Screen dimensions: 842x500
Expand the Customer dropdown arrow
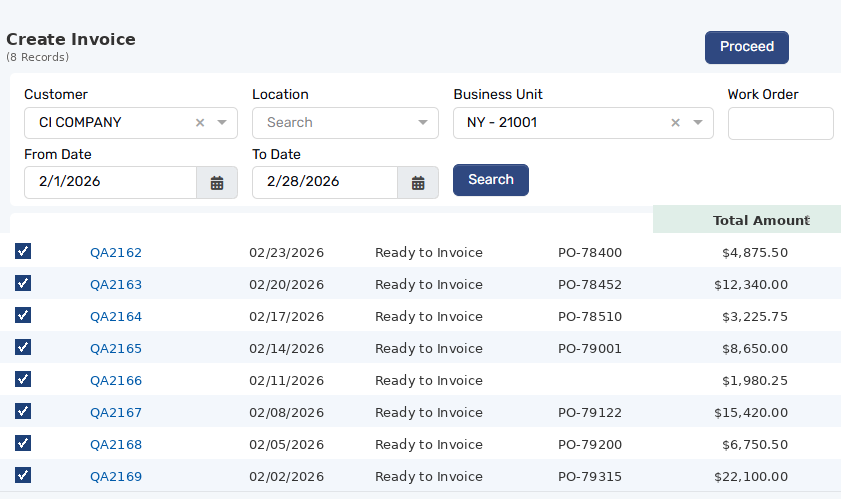222,123
